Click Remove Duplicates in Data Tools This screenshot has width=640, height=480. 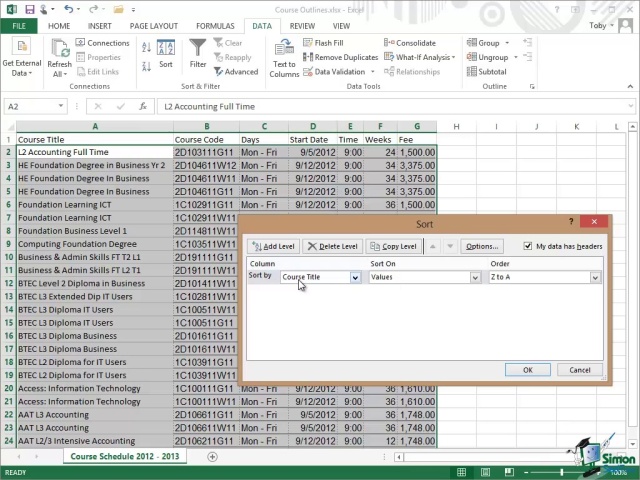pos(340,57)
